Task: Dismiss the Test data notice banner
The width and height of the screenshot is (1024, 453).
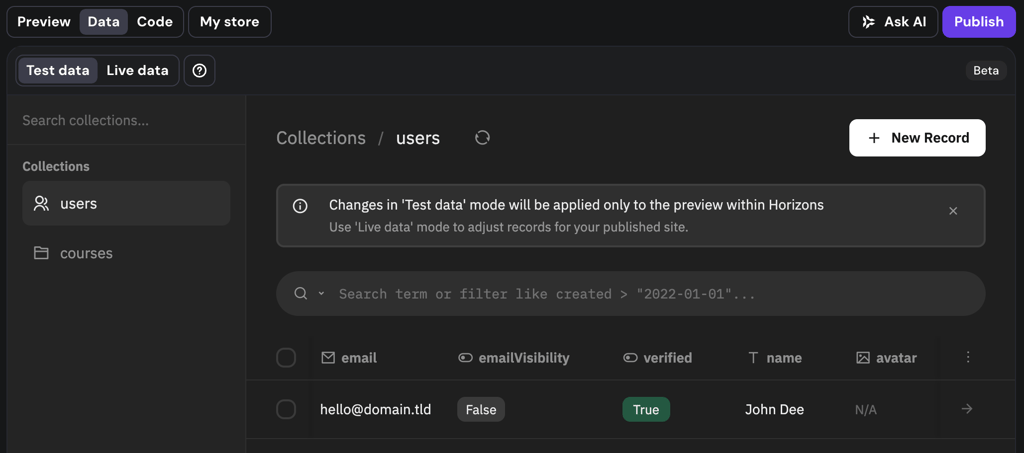Action: 953,211
